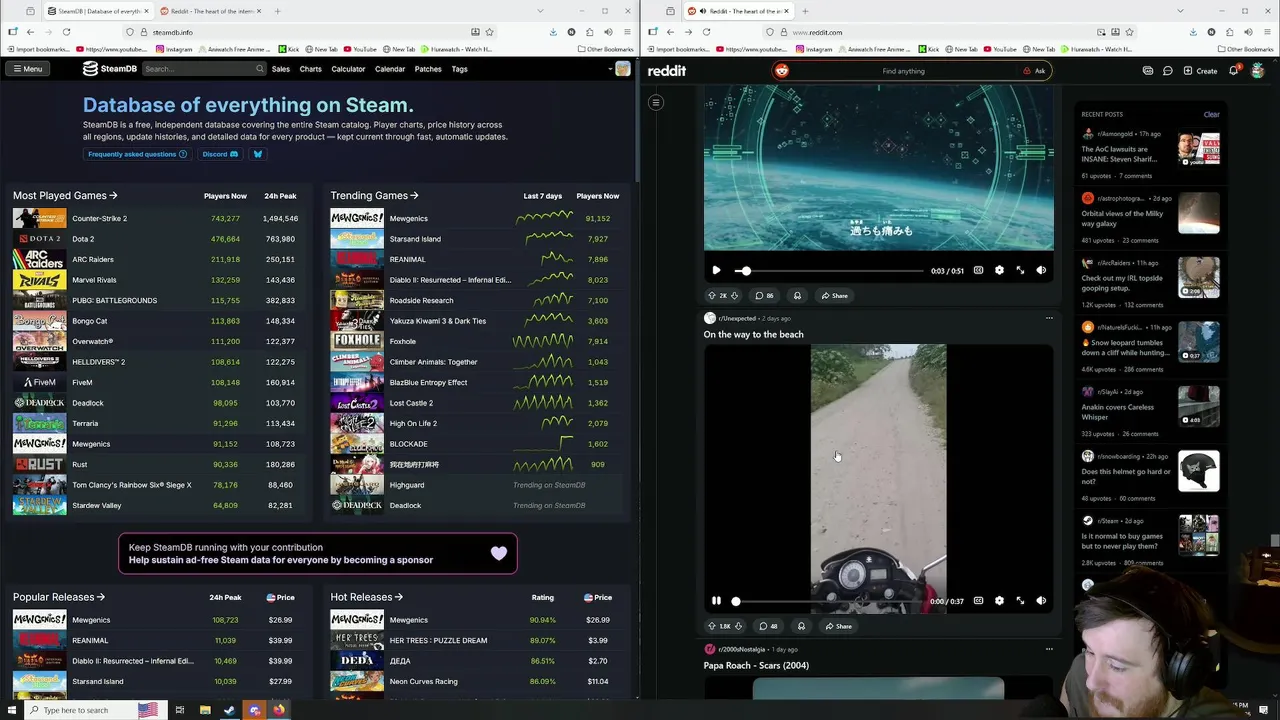This screenshot has width=1280, height=720.
Task: Expand the Trending Games list
Action: pos(374,196)
